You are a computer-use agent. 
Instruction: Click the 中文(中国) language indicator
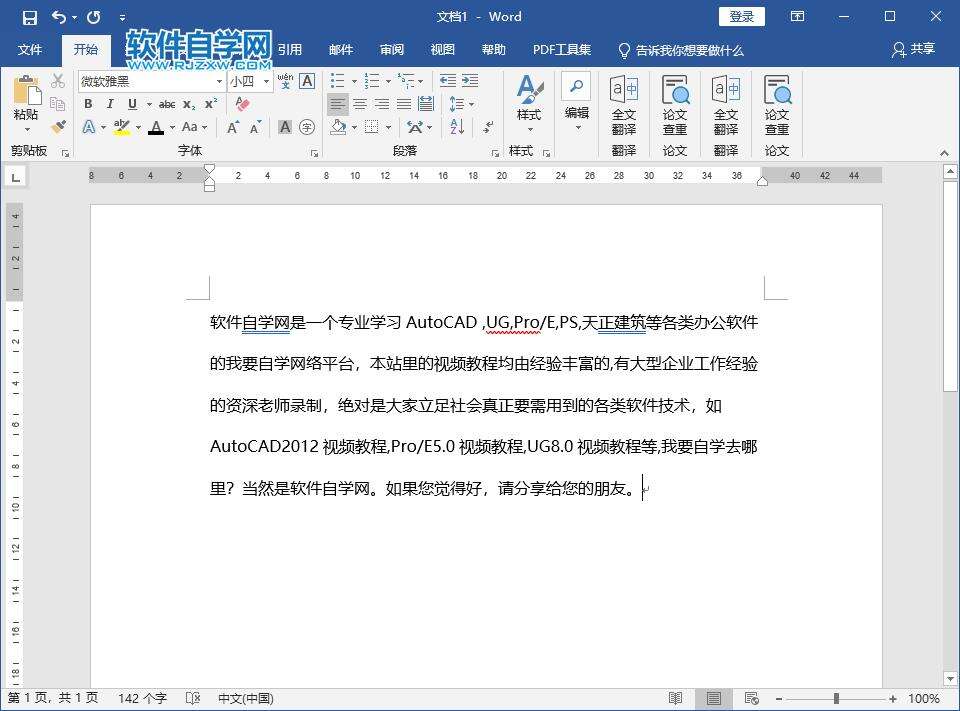coord(246,698)
